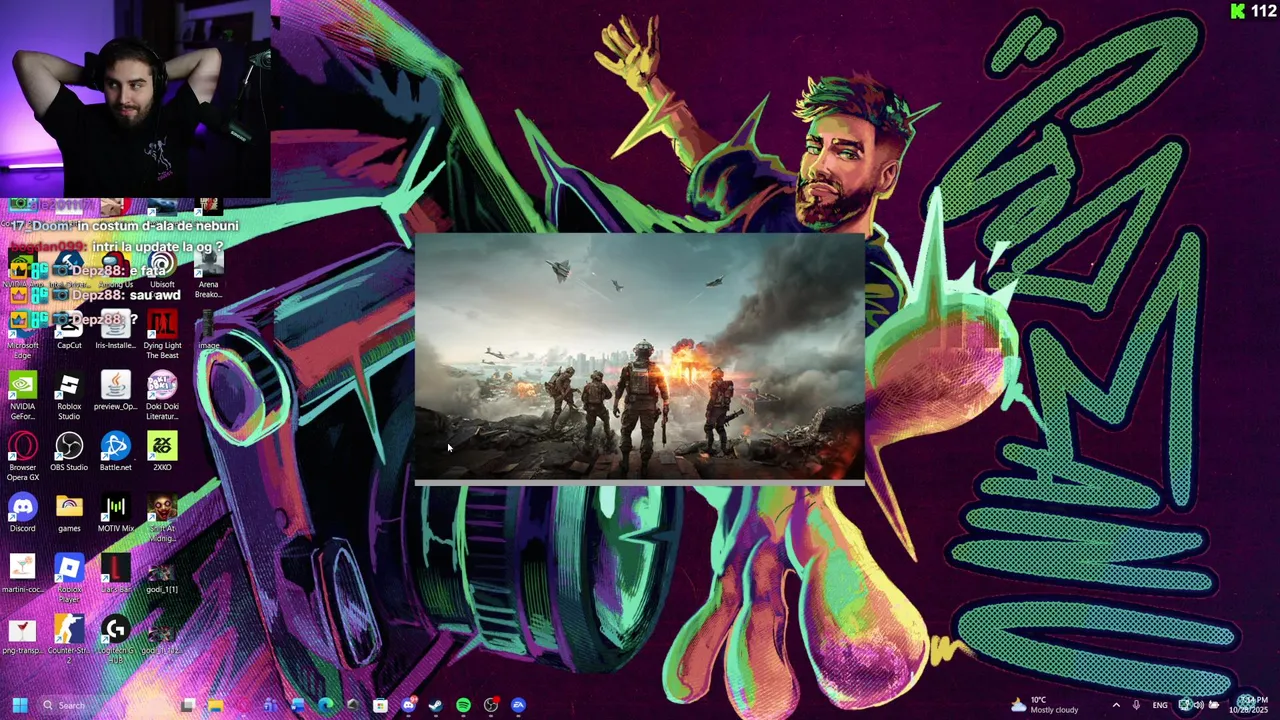The height and width of the screenshot is (720, 1280).
Task: Open the Counter-Strike 2 desktop shortcut
Action: pyautogui.click(x=69, y=640)
